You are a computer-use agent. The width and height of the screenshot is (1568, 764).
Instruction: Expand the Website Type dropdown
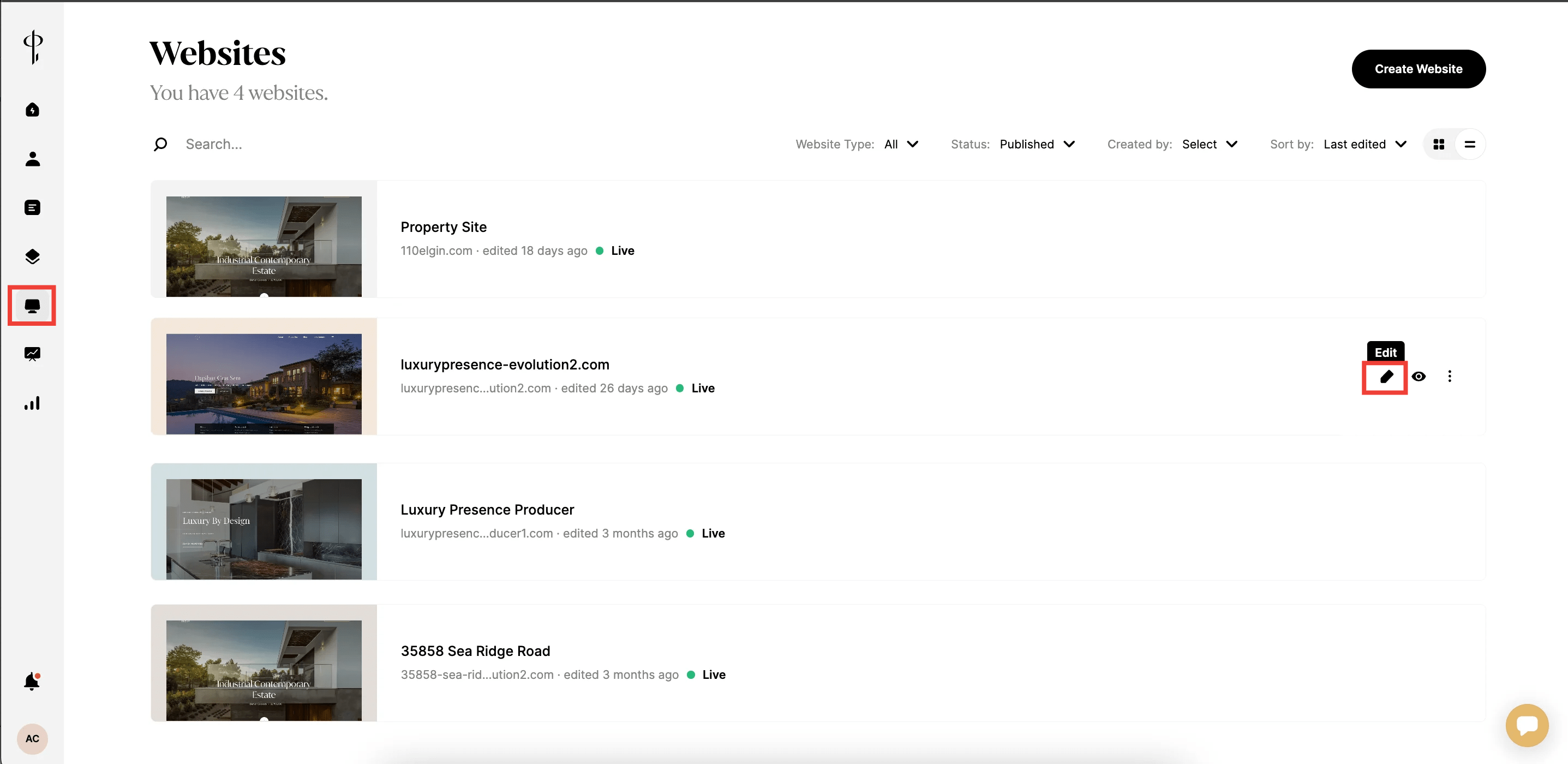[x=901, y=144]
